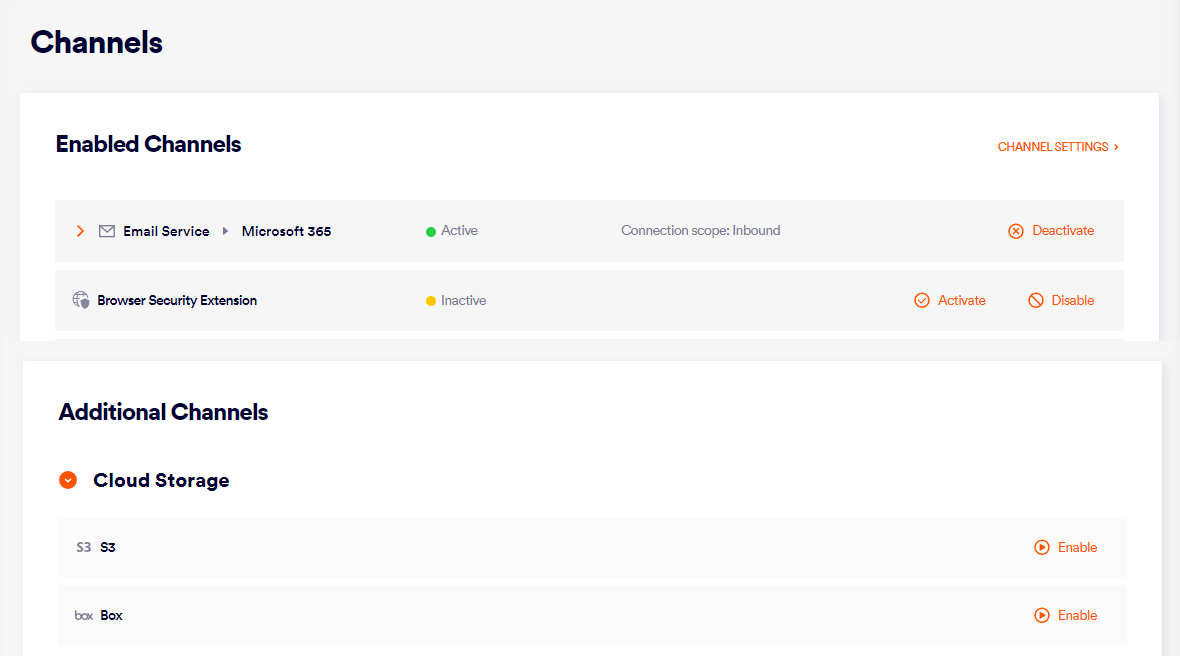Viewport: 1180px width, 656px height.
Task: Click the green Active status dot
Action: [431, 232]
